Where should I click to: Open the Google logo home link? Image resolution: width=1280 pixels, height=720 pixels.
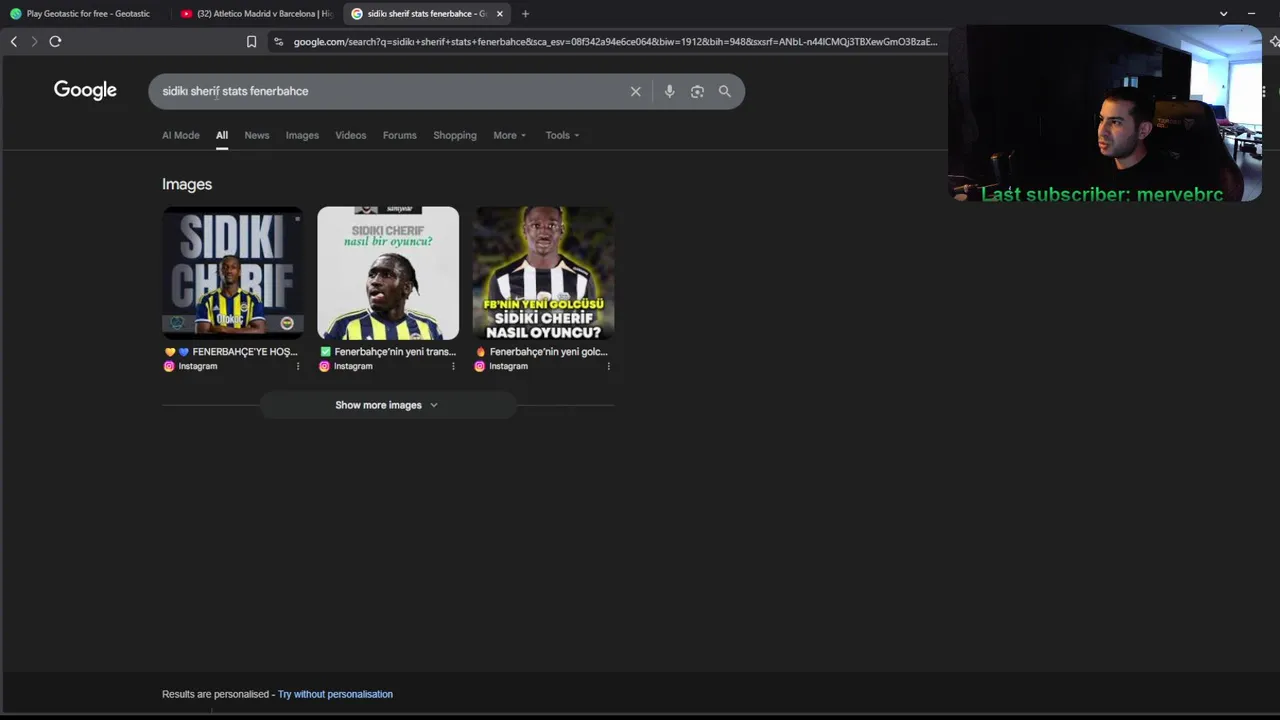(85, 90)
